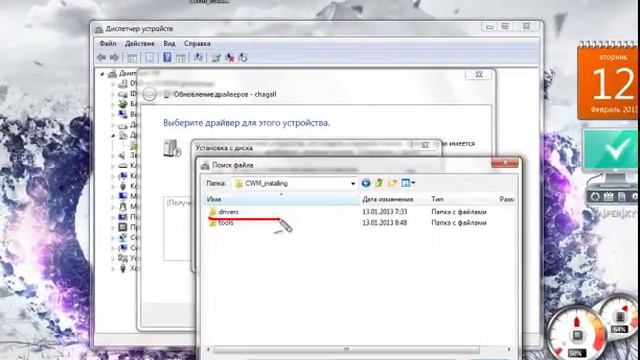Image resolution: width=640 pixels, height=360 pixels.
Task: Click the sound speaker category icon in tree
Action: [x=122, y=155]
